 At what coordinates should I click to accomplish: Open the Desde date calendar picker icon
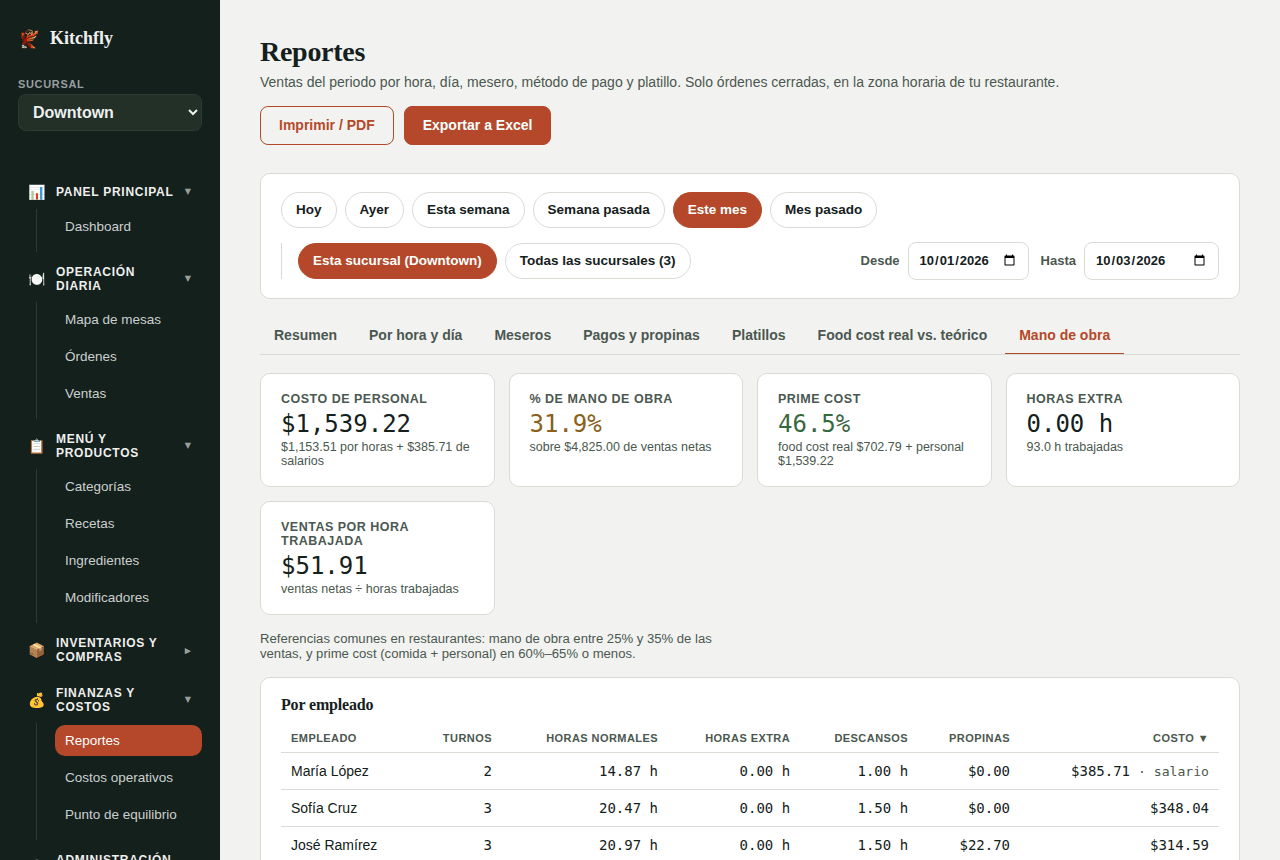1009,260
